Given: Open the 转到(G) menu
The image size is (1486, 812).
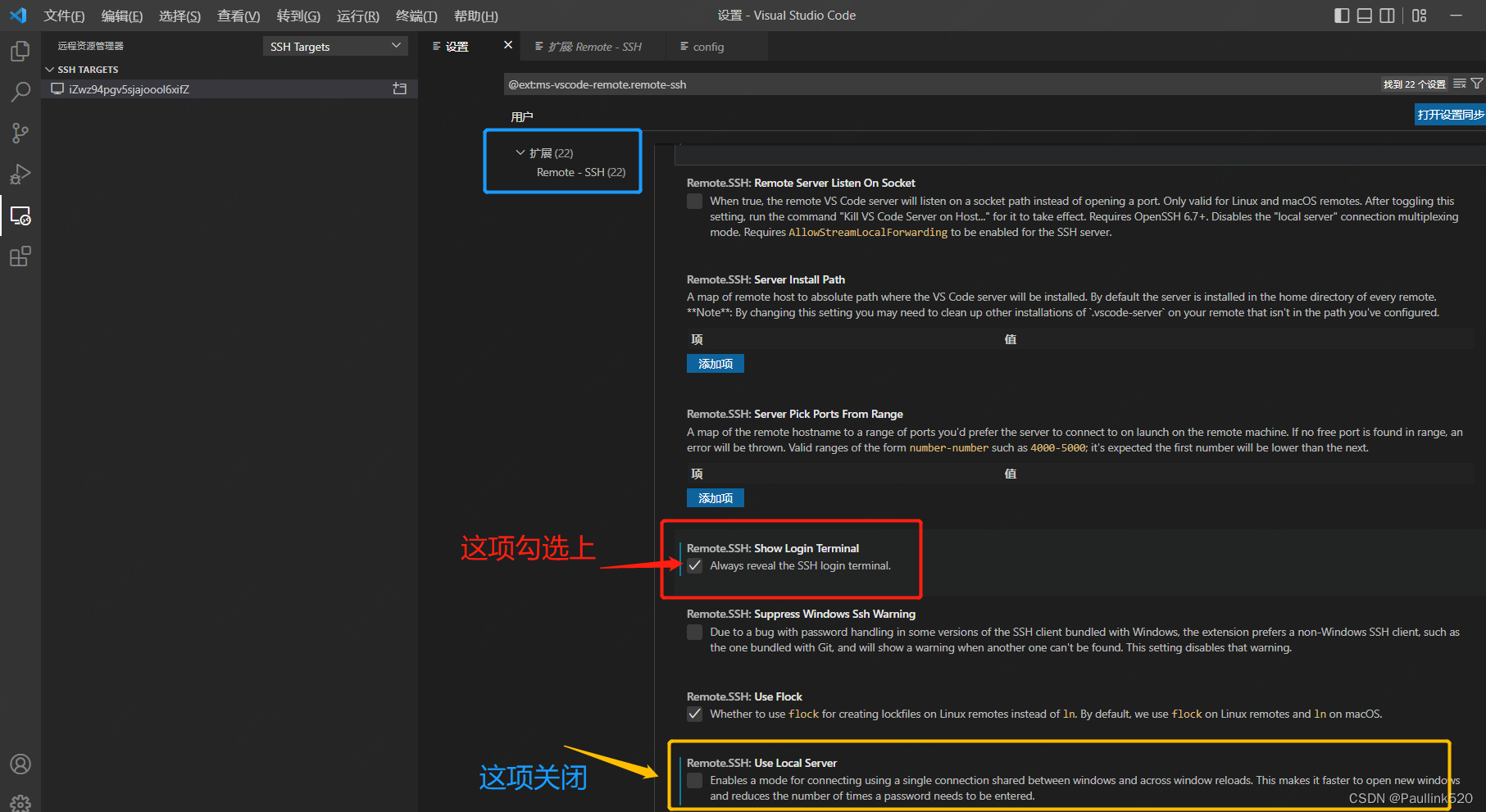Looking at the screenshot, I should pyautogui.click(x=298, y=16).
